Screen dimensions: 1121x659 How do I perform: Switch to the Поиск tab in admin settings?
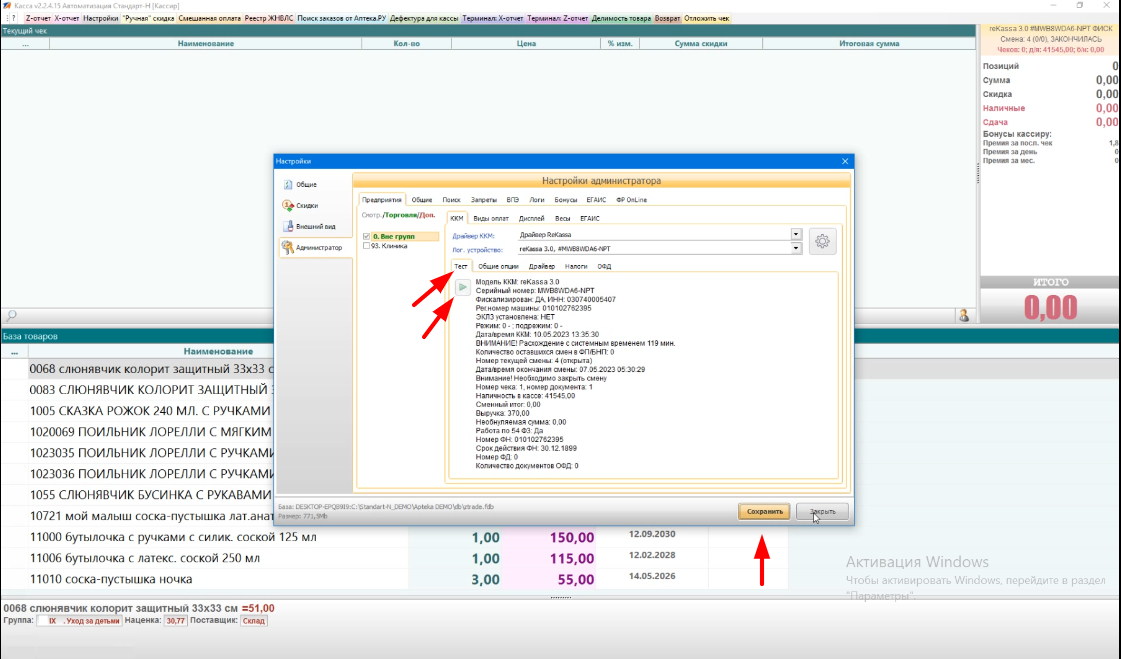click(x=451, y=200)
